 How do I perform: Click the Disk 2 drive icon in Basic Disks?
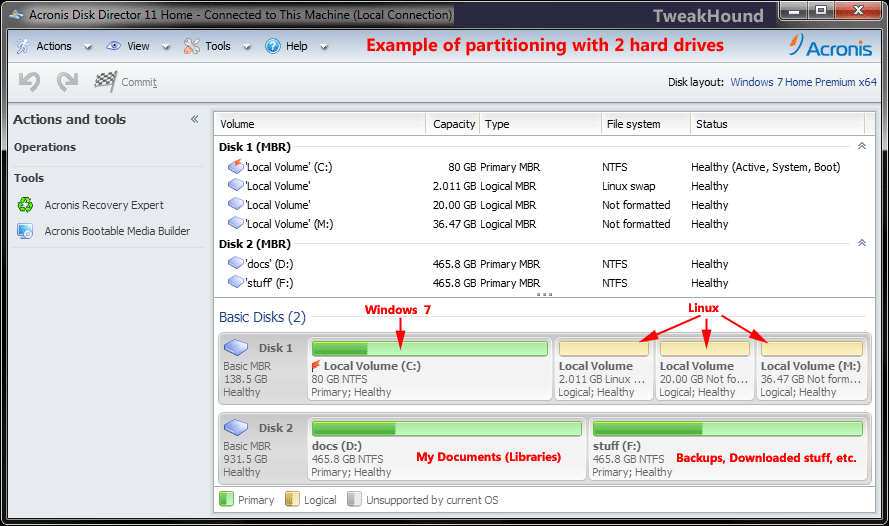coord(236,427)
